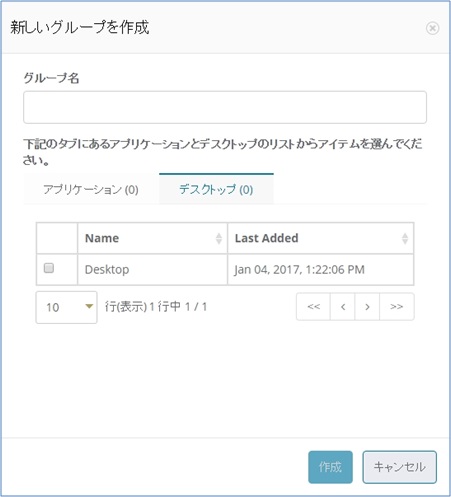
Task: Select the Desktop name cell
Action: [x=153, y=269]
